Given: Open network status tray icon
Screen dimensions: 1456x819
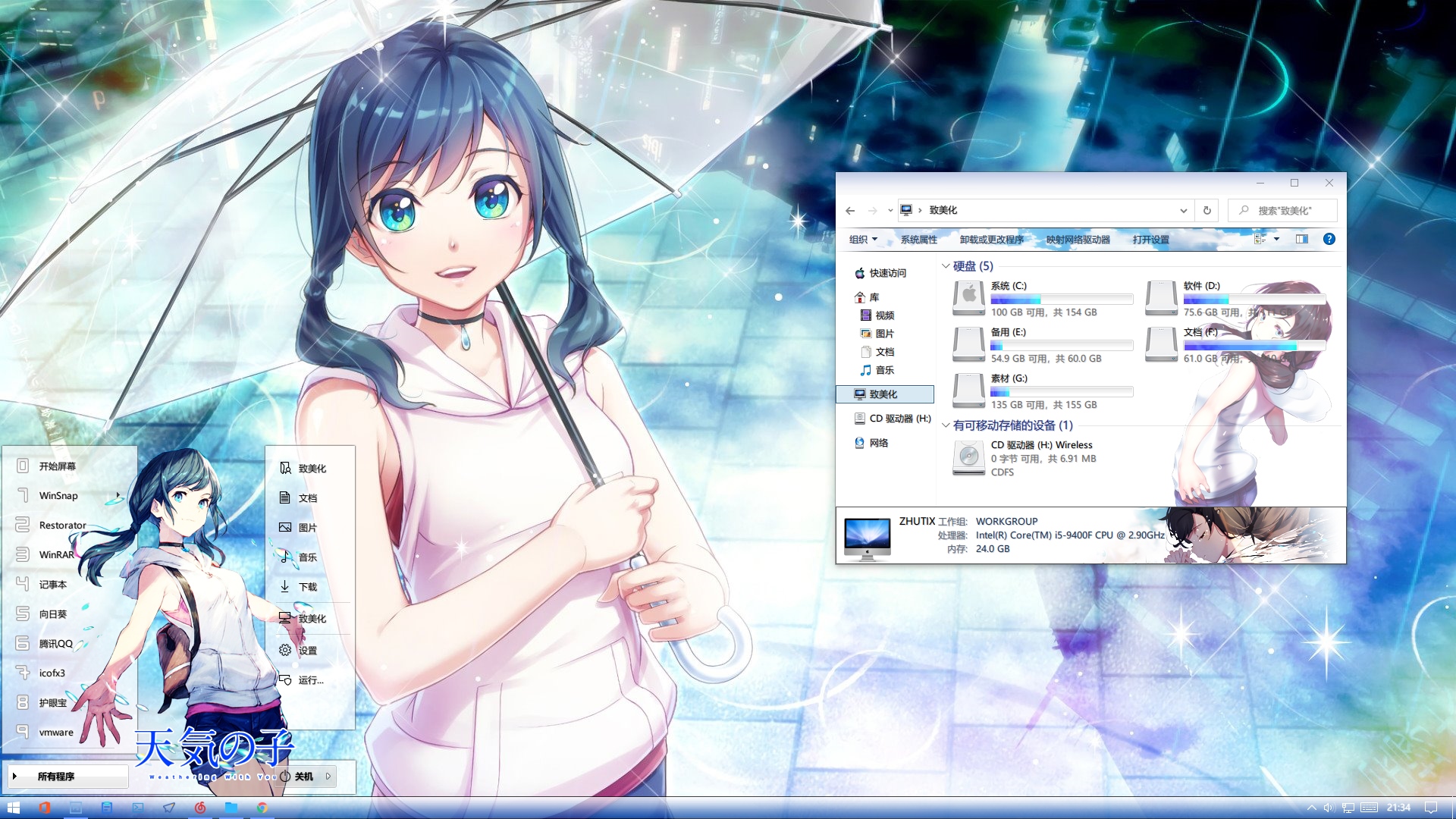Looking at the screenshot, I should (x=1348, y=808).
